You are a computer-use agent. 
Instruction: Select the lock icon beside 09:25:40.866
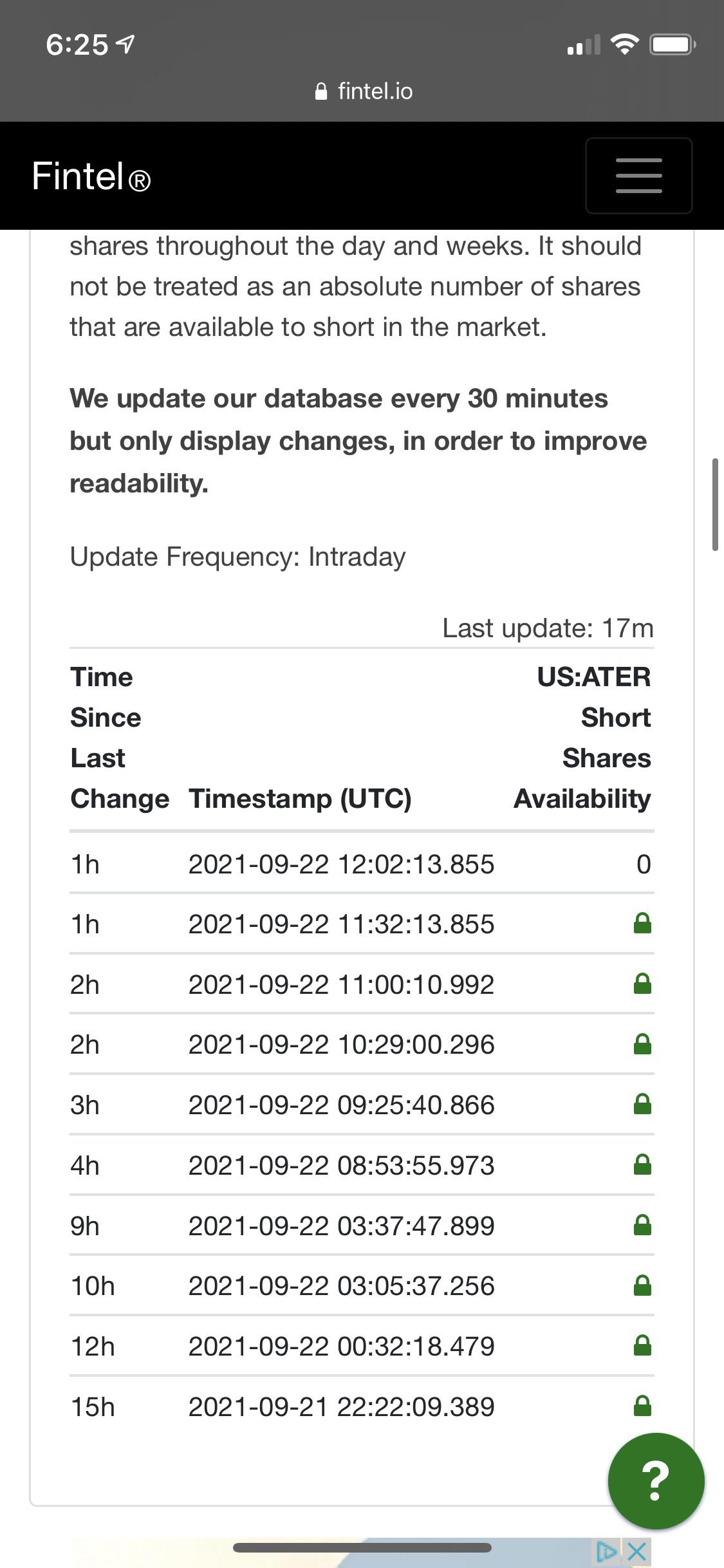point(642,1105)
